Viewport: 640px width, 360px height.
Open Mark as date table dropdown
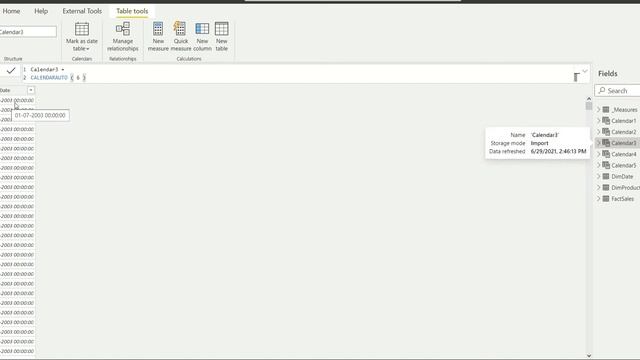82,36
